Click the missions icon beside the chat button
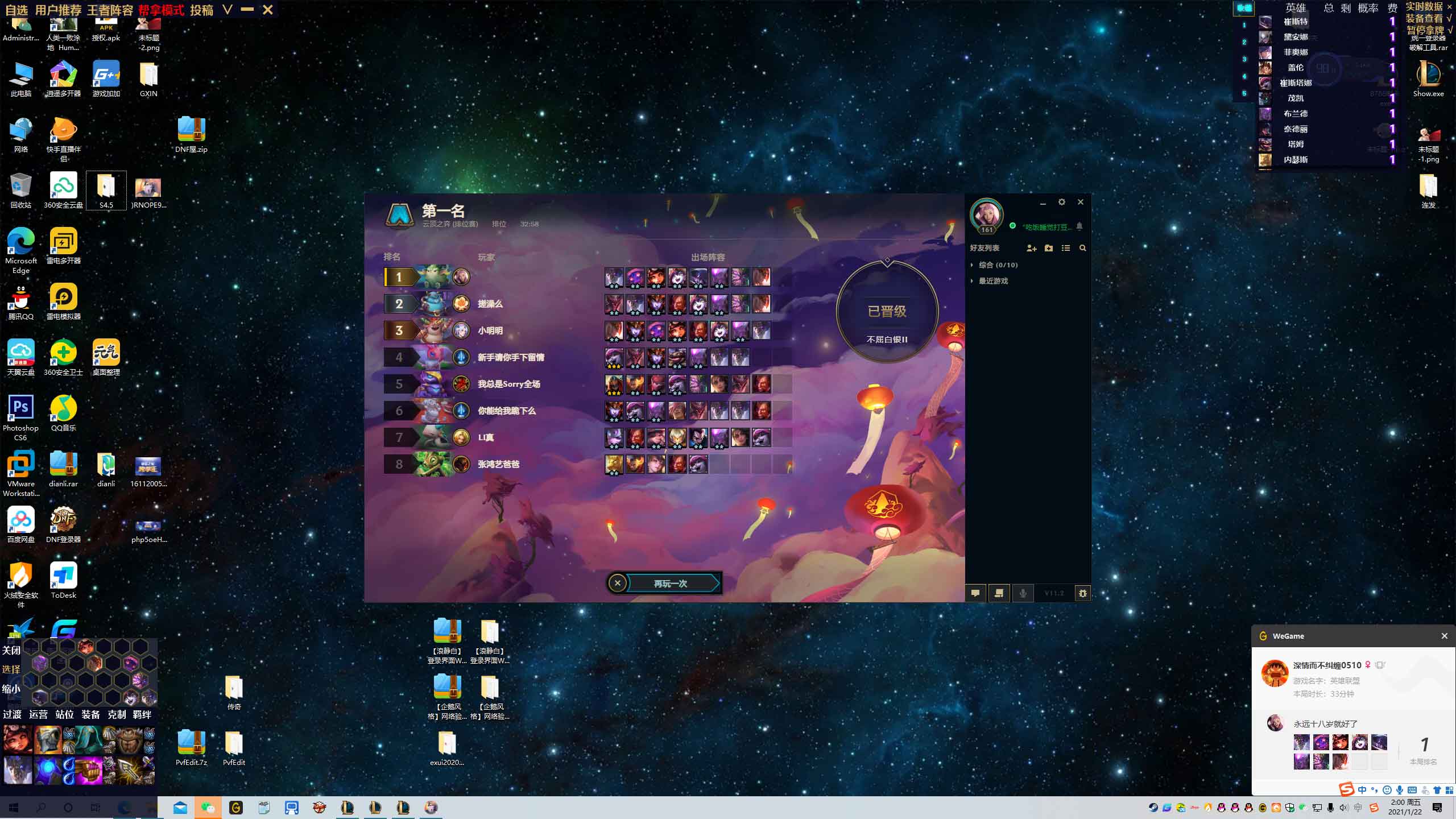 (x=999, y=593)
